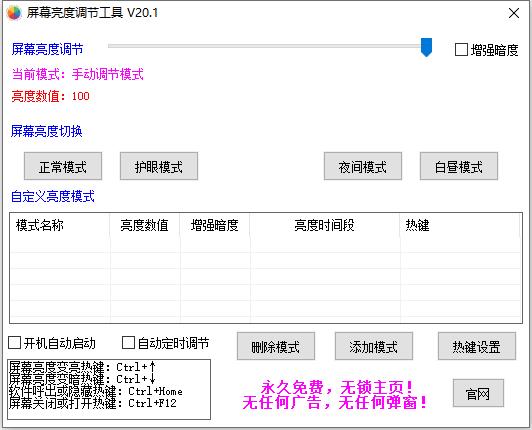This screenshot has height=430, width=532.
Task: Open 热键设置 button
Action: (x=477, y=346)
